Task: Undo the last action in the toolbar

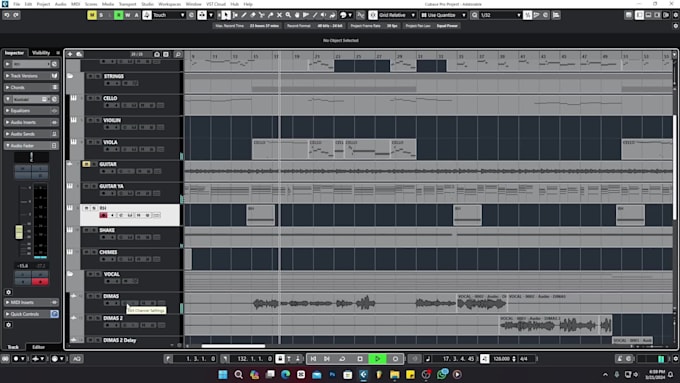Action: (7, 15)
